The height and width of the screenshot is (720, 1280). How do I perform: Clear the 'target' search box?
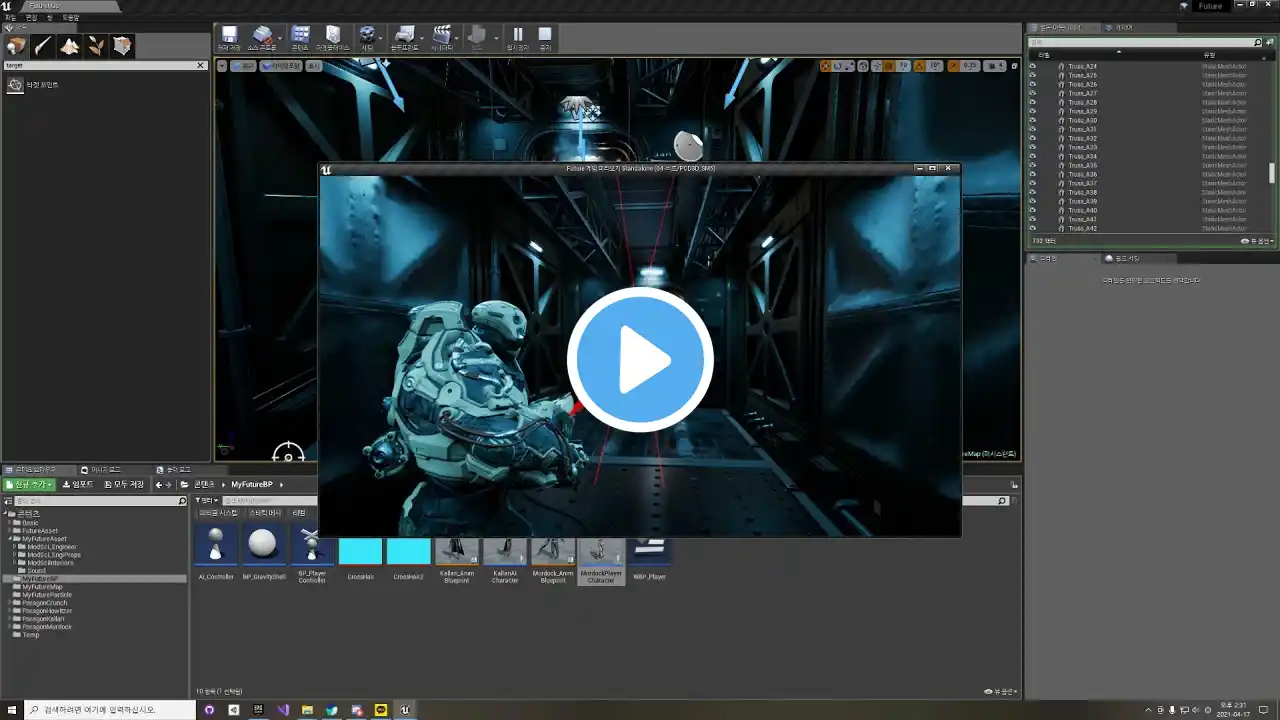tap(200, 65)
